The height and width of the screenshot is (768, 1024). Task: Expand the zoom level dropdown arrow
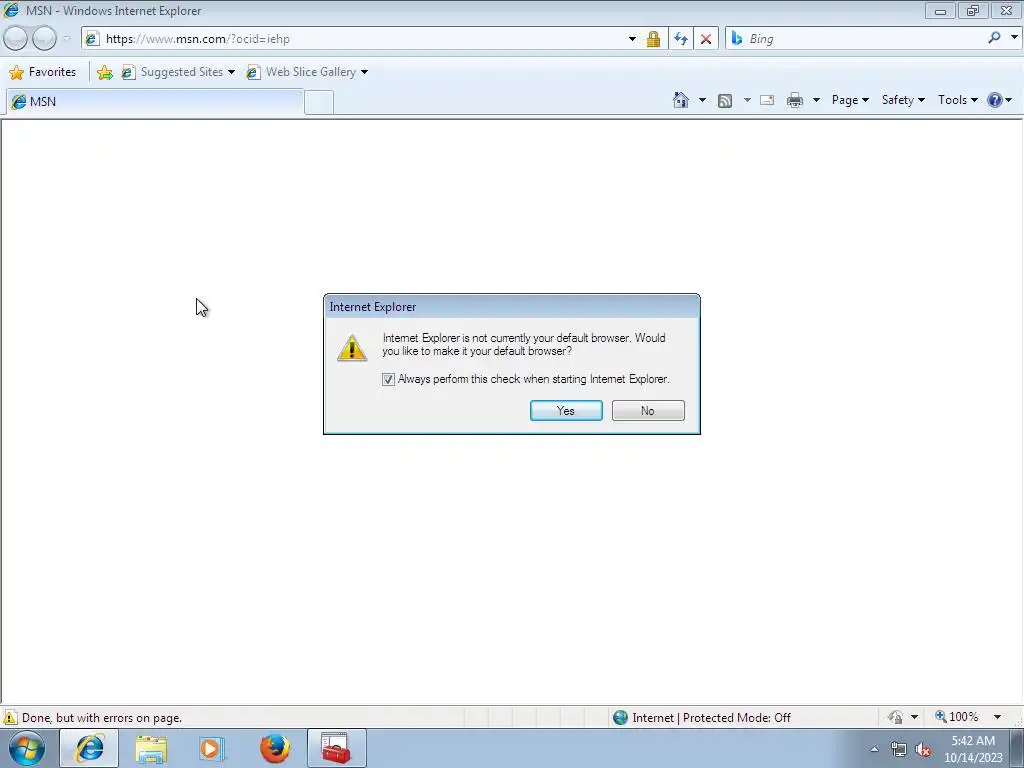tap(997, 717)
